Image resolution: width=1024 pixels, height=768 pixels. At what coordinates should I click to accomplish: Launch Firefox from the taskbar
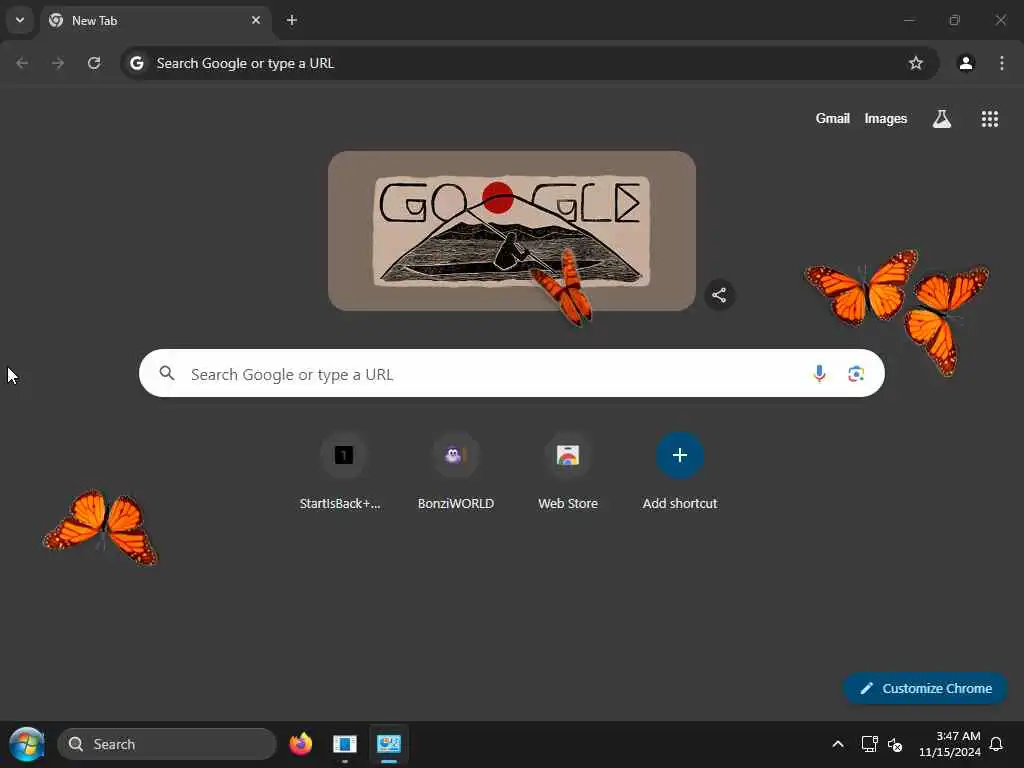pos(300,744)
